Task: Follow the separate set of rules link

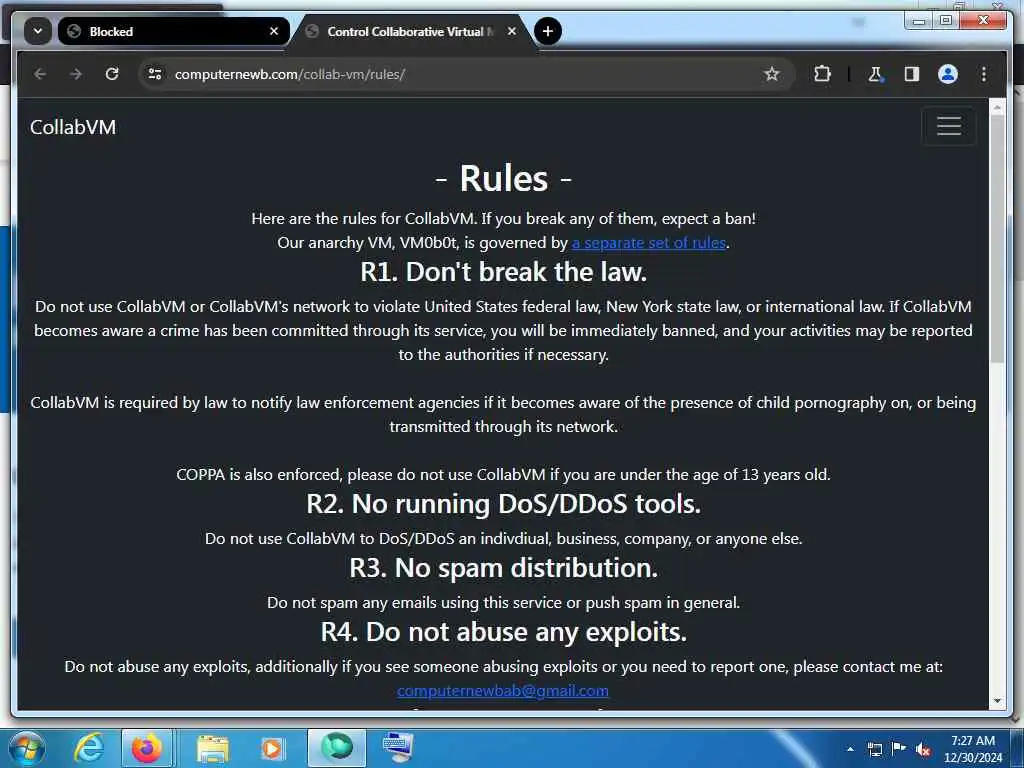Action: 649,243
